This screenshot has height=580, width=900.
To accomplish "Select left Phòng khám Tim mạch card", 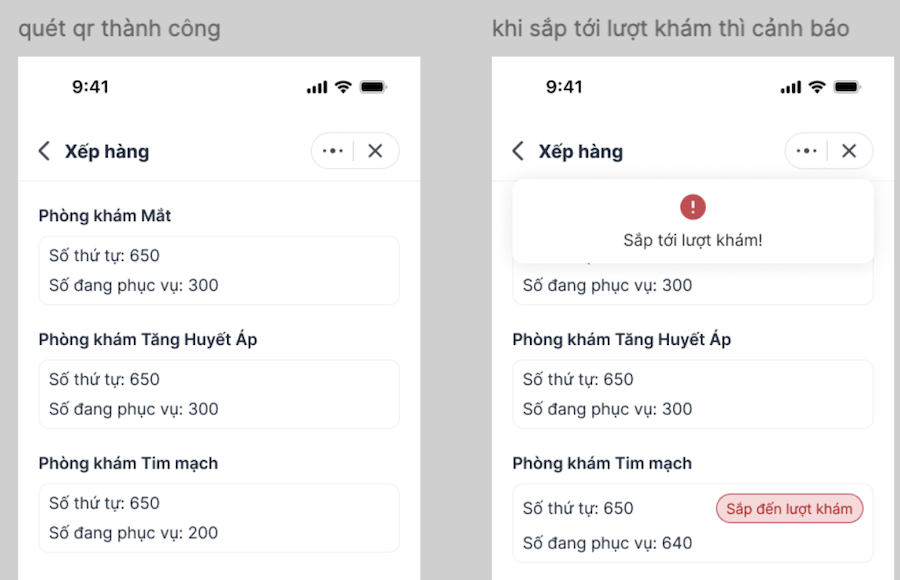I will point(218,518).
